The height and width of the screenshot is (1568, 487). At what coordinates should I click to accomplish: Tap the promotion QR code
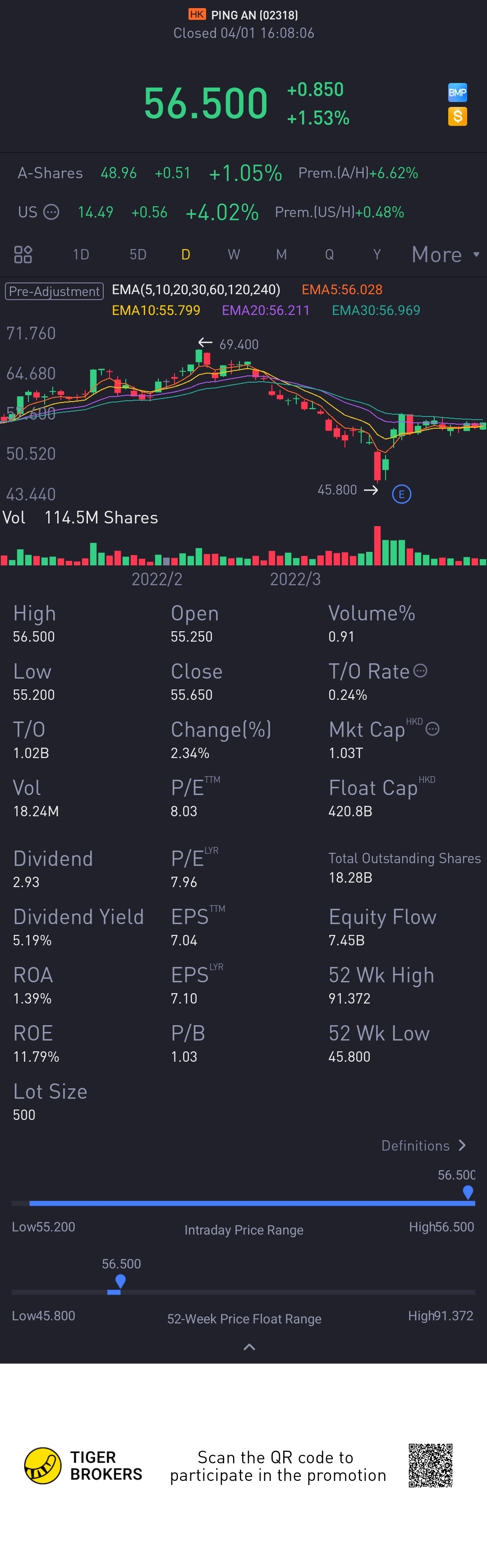point(431,1465)
